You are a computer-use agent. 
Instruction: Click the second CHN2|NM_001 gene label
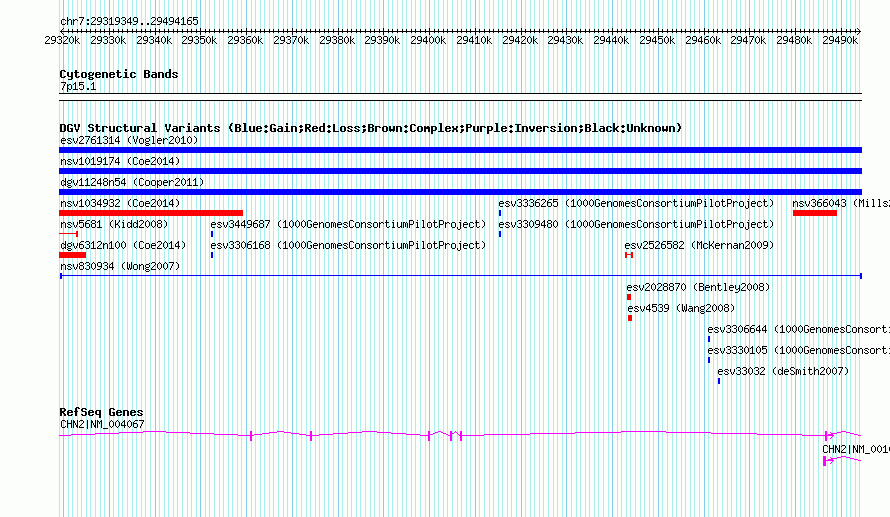856,449
